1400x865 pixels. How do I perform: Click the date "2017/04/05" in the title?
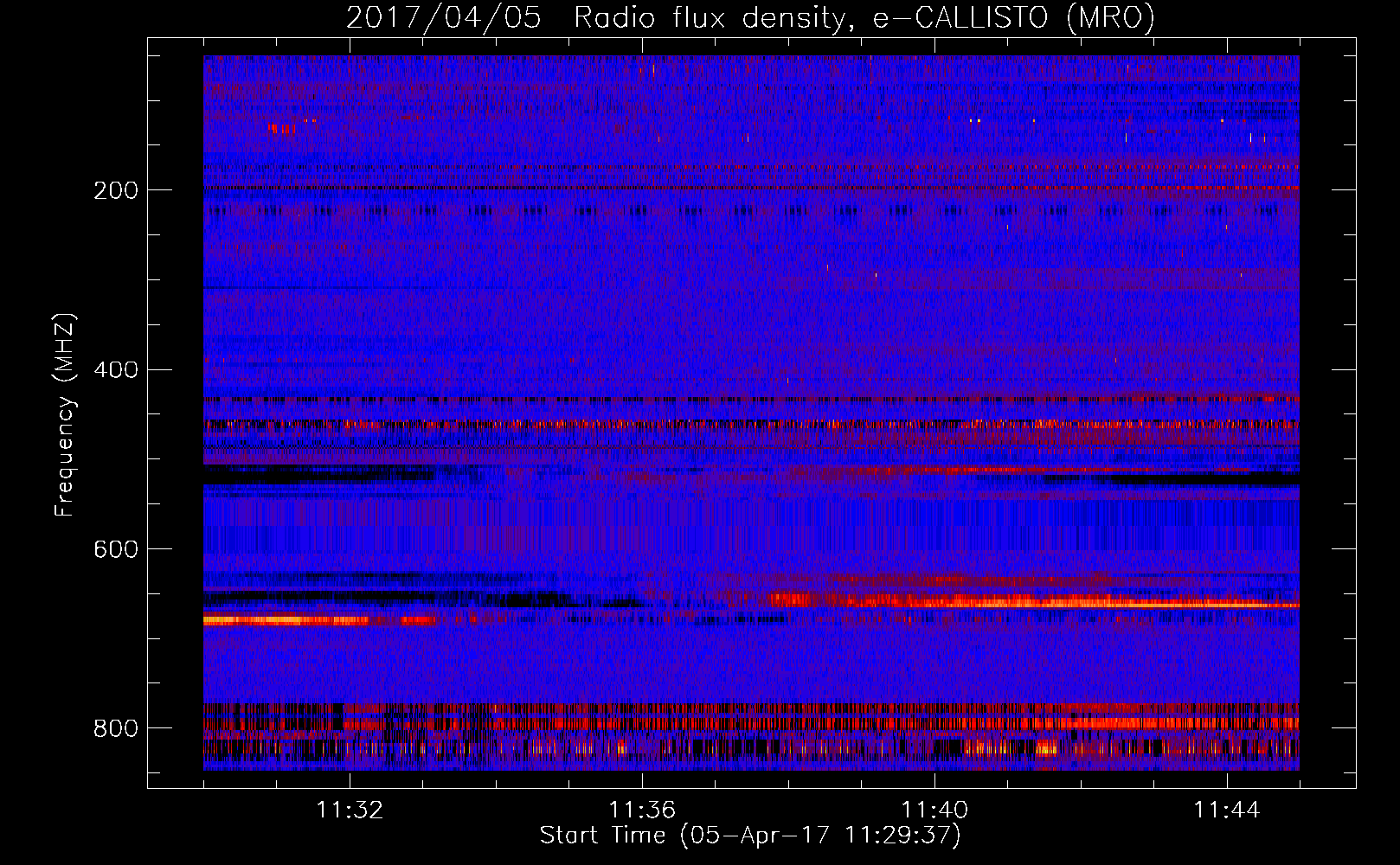[x=444, y=18]
